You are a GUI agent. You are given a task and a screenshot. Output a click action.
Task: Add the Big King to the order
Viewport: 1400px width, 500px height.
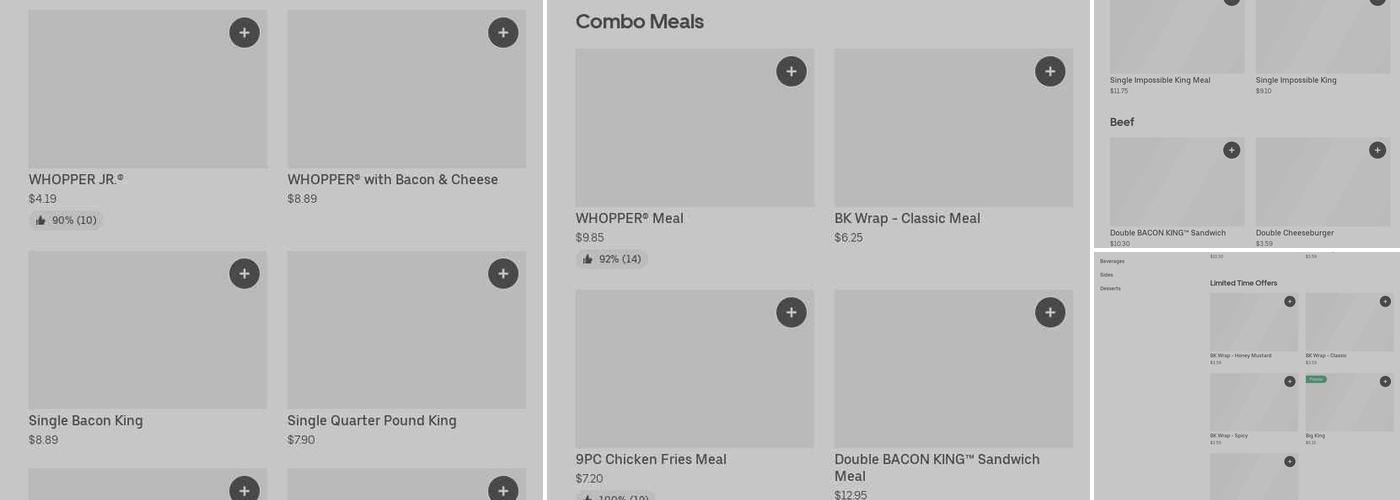coord(1385,381)
